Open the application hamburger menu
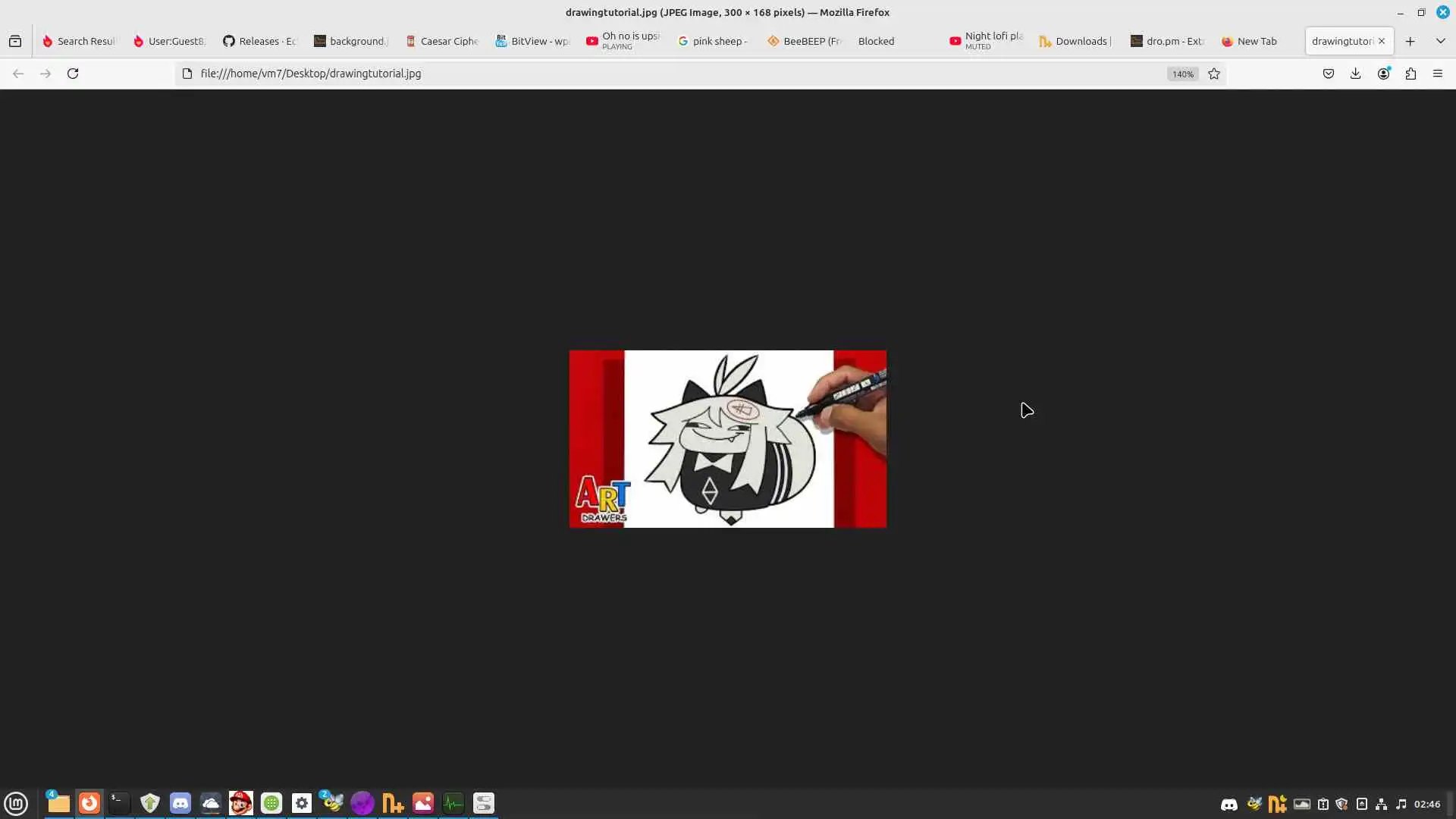Viewport: 1456px width, 819px height. tap(1438, 74)
